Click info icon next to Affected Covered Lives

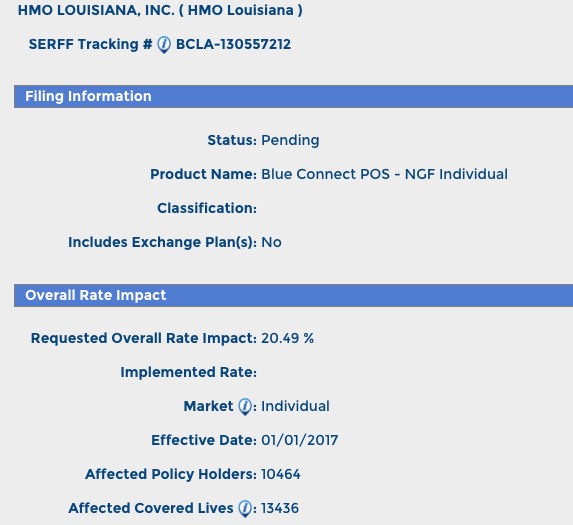245,509
